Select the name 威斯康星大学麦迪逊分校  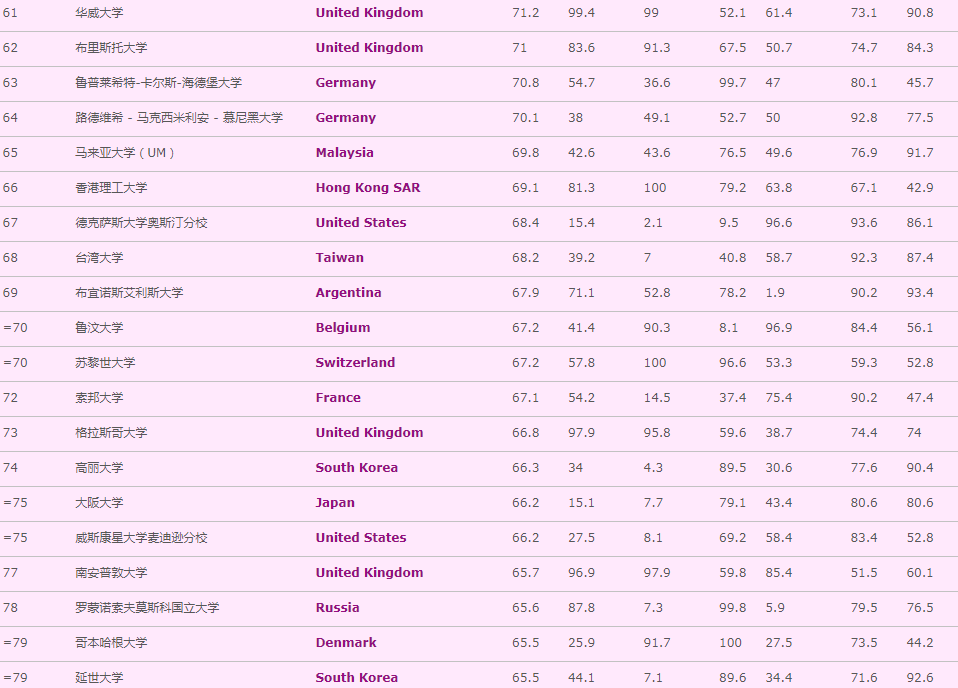coord(141,538)
